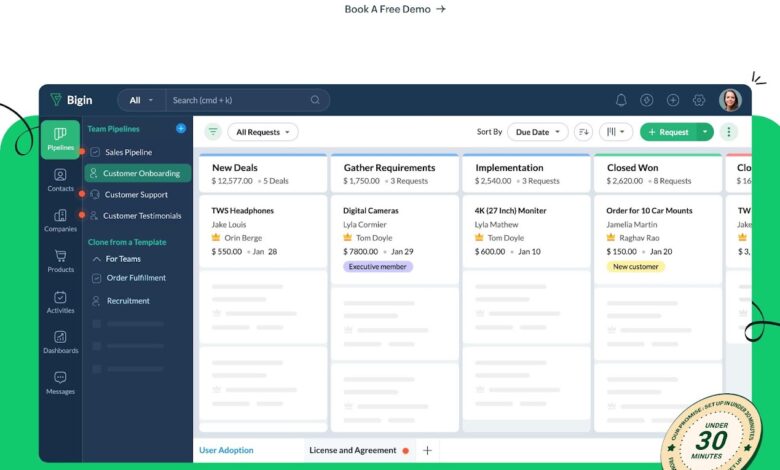The image size is (780, 470).
Task: Open the user profile avatar
Action: point(730,100)
